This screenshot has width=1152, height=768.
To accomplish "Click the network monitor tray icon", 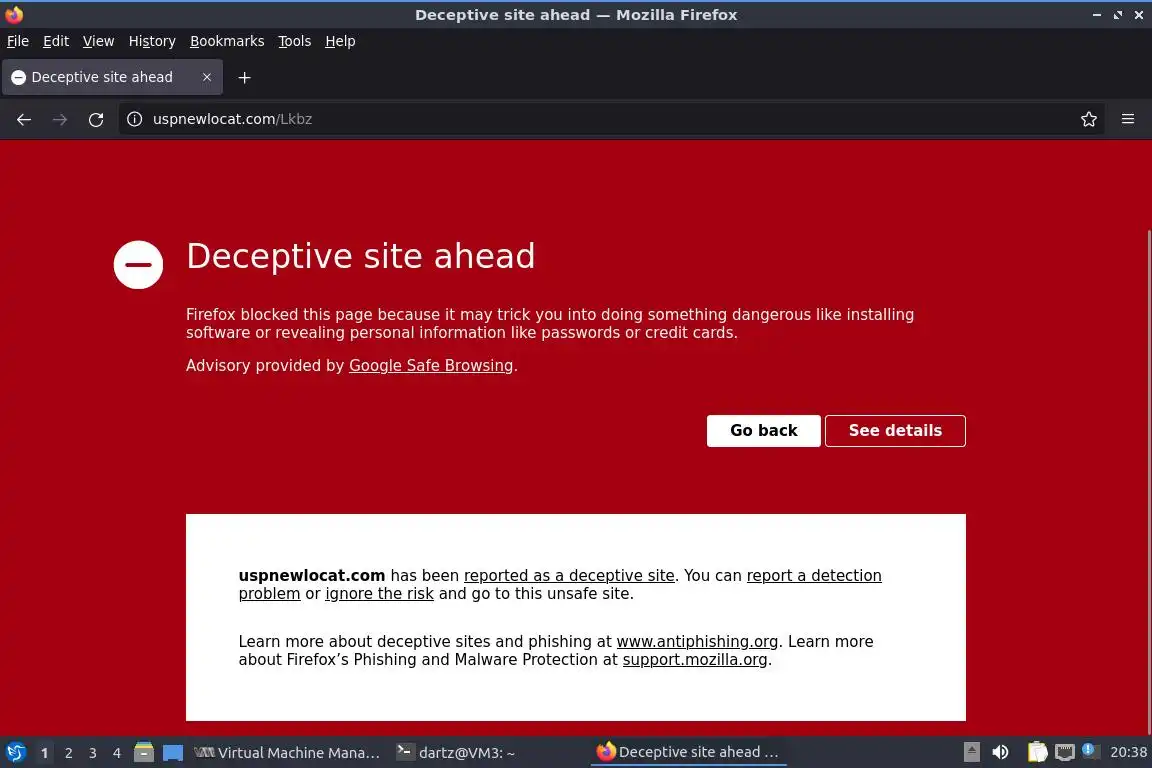I will click(x=1065, y=752).
